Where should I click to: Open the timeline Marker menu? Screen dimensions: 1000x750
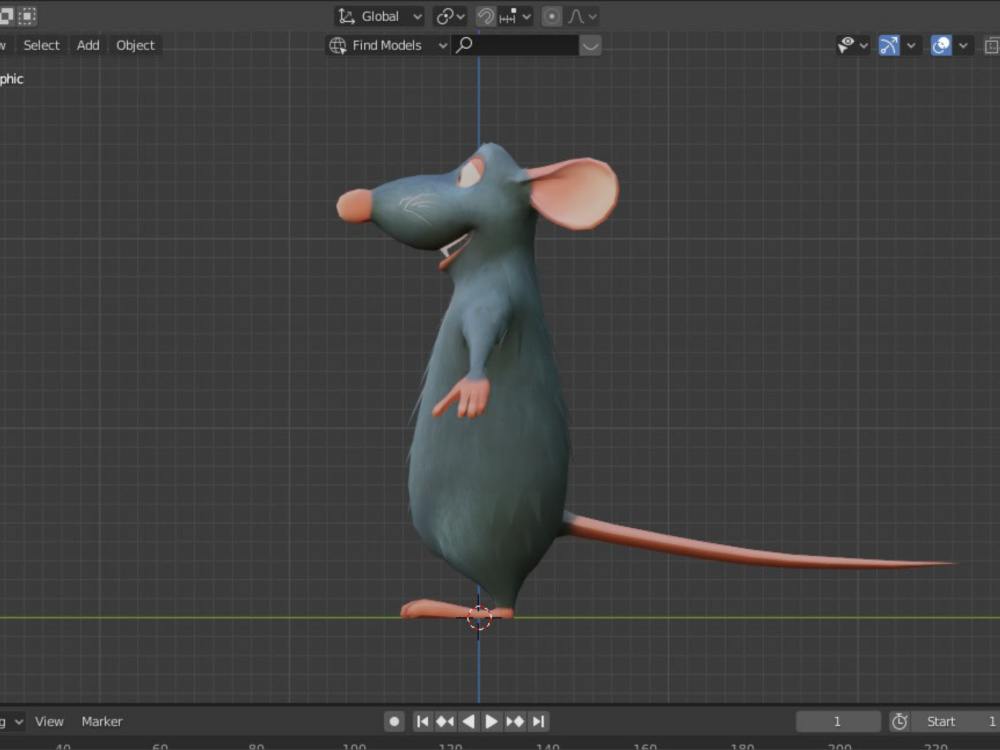[102, 721]
